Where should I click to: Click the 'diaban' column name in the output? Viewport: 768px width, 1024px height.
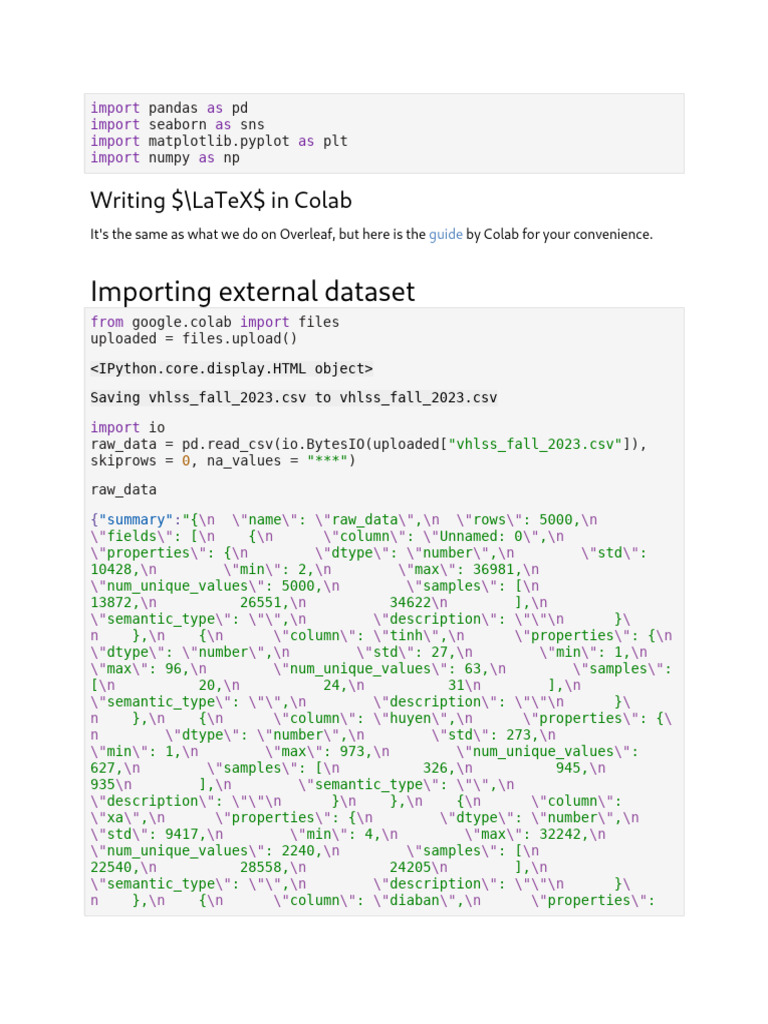click(423, 901)
